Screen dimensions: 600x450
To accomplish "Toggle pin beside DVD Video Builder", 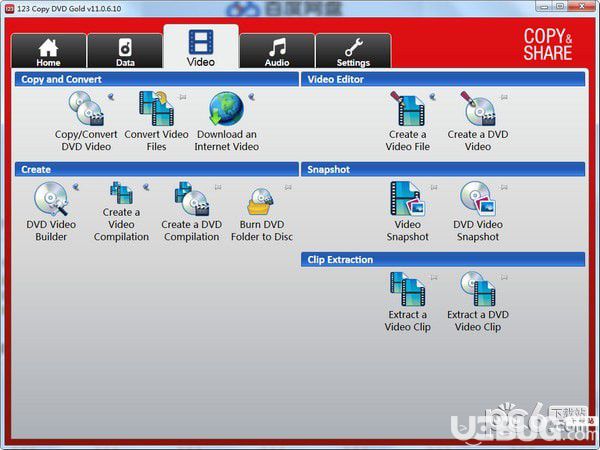I will click(x=76, y=187).
